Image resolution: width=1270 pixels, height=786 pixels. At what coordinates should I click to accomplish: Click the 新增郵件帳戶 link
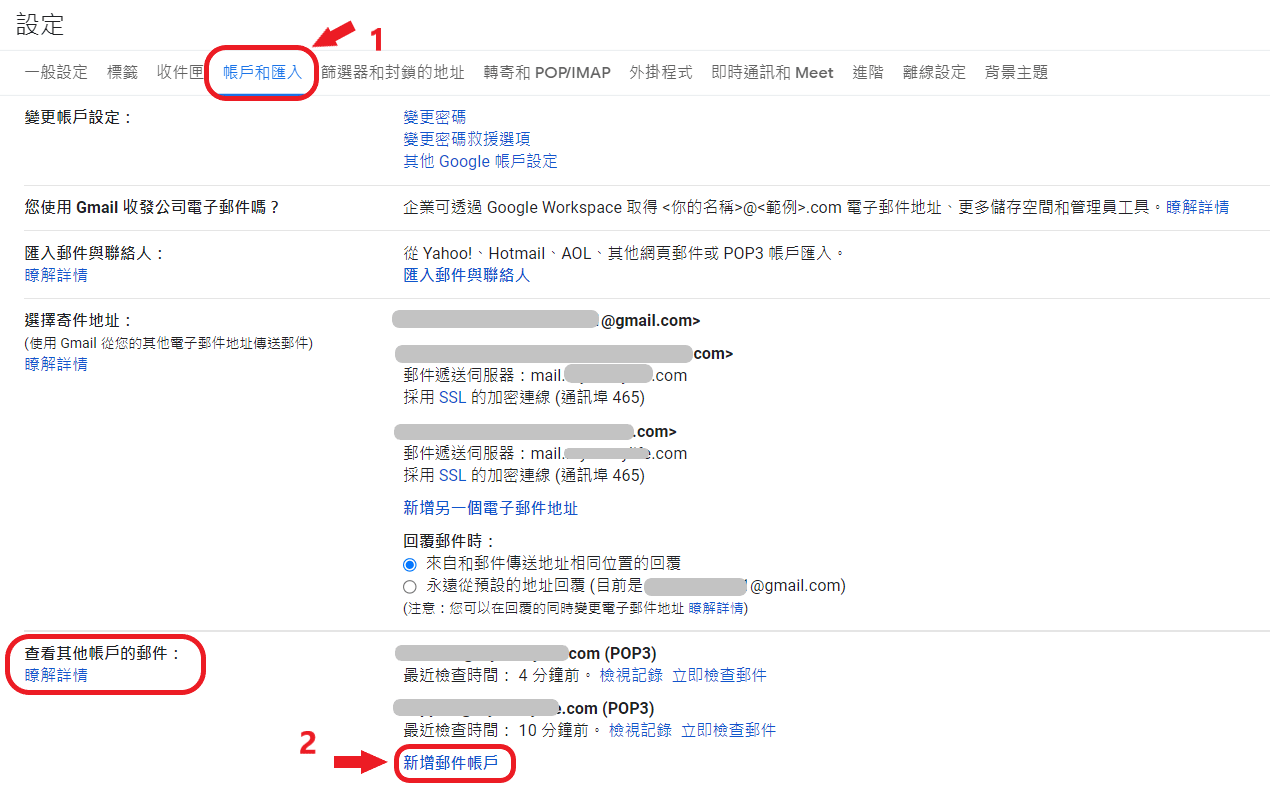pos(451,763)
